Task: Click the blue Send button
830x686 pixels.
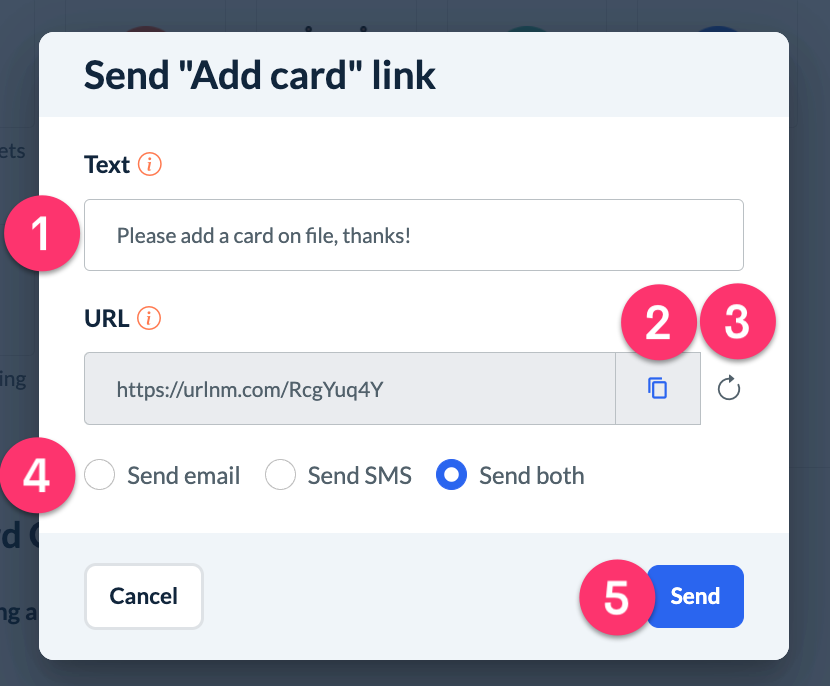Action: 697,597
